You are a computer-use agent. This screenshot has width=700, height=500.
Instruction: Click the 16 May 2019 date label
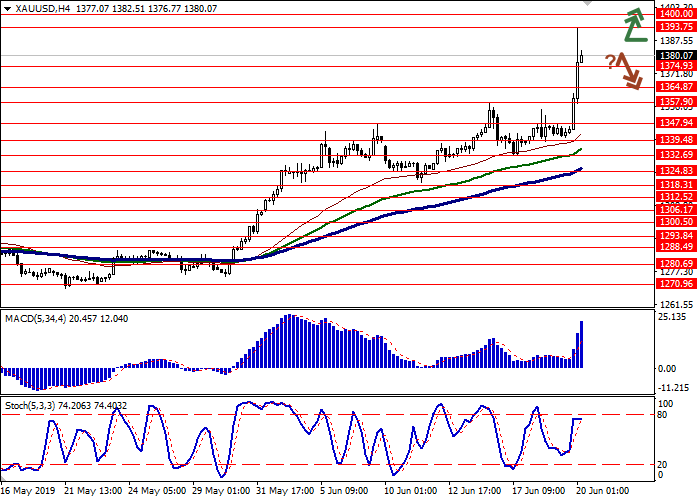point(30,491)
